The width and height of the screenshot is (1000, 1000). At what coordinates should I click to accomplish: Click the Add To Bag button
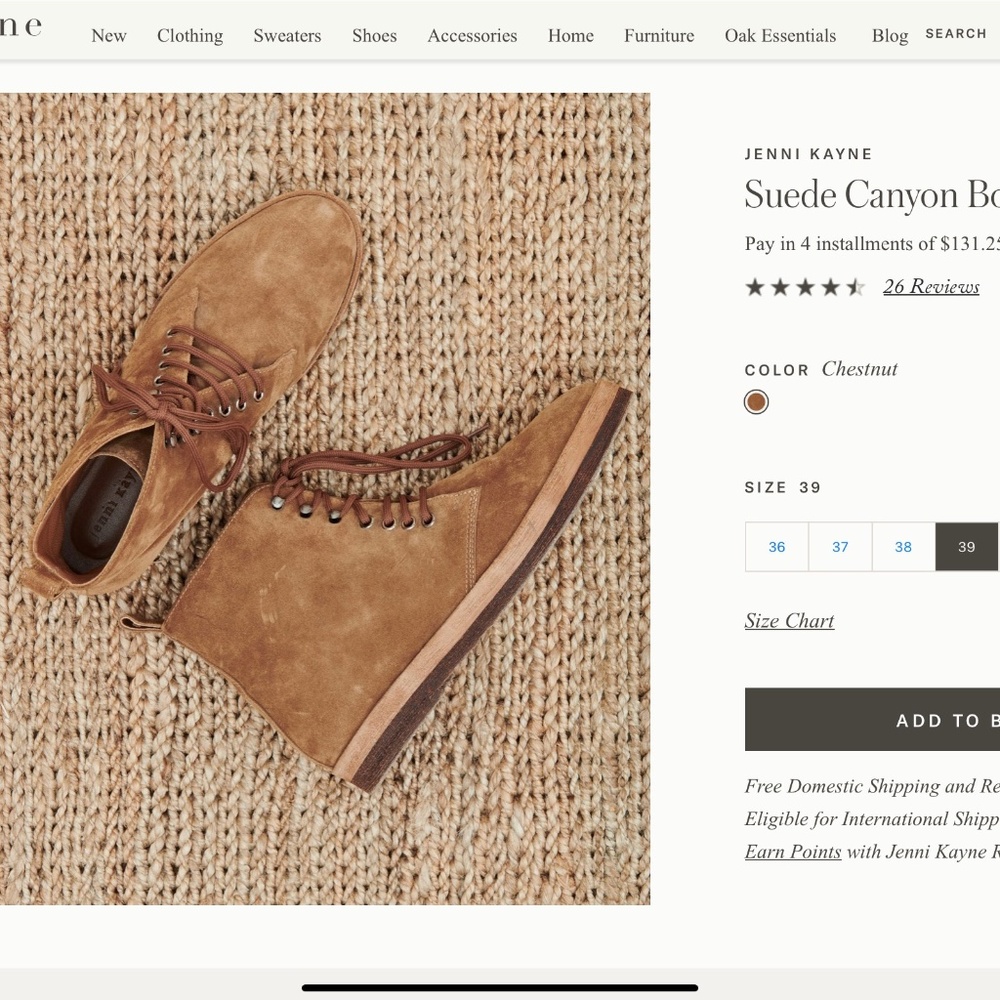(x=872, y=719)
